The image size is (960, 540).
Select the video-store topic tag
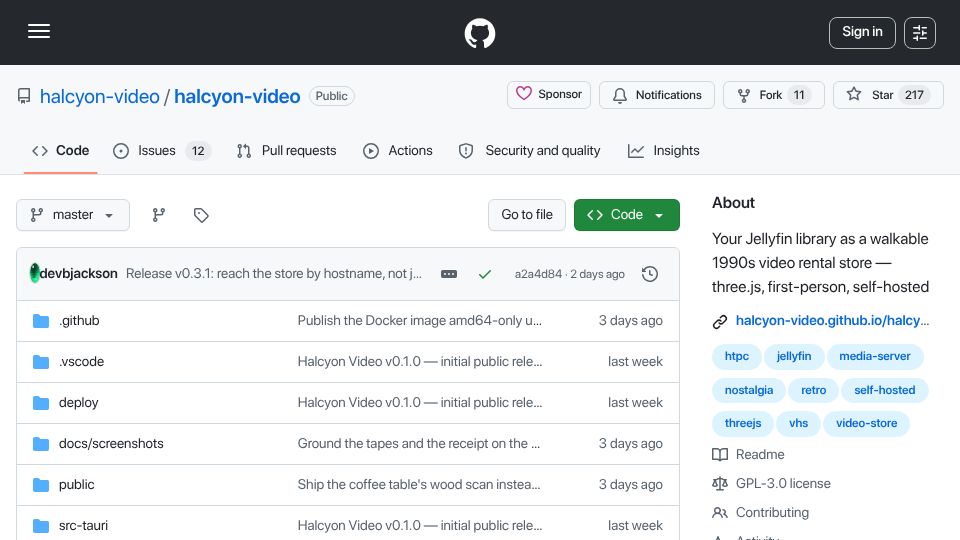click(866, 424)
